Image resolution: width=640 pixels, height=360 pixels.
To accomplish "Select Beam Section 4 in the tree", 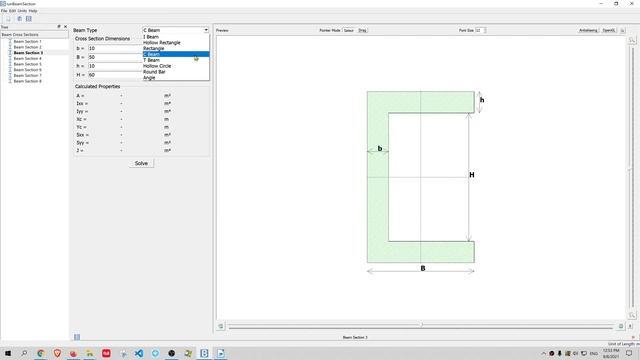I will click(x=27, y=59).
